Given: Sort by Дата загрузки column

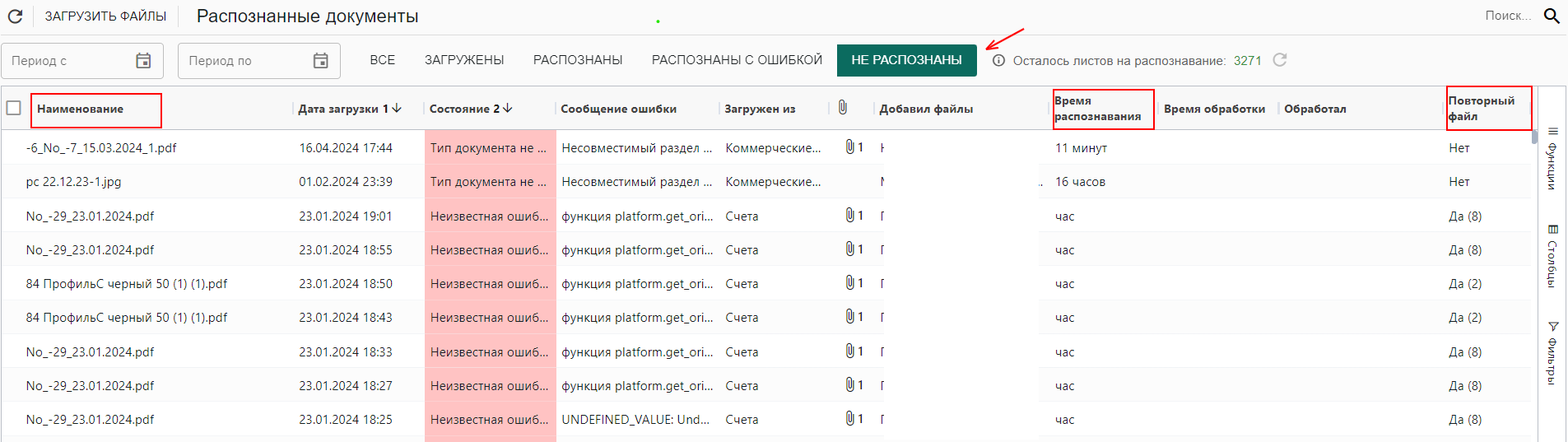Looking at the screenshot, I should pyautogui.click(x=349, y=109).
